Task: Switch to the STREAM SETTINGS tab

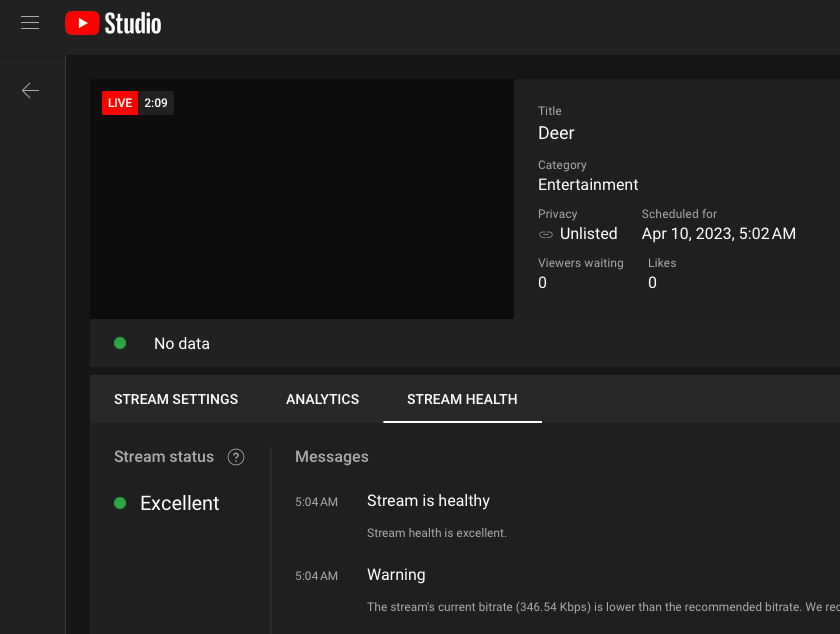Action: (x=176, y=399)
